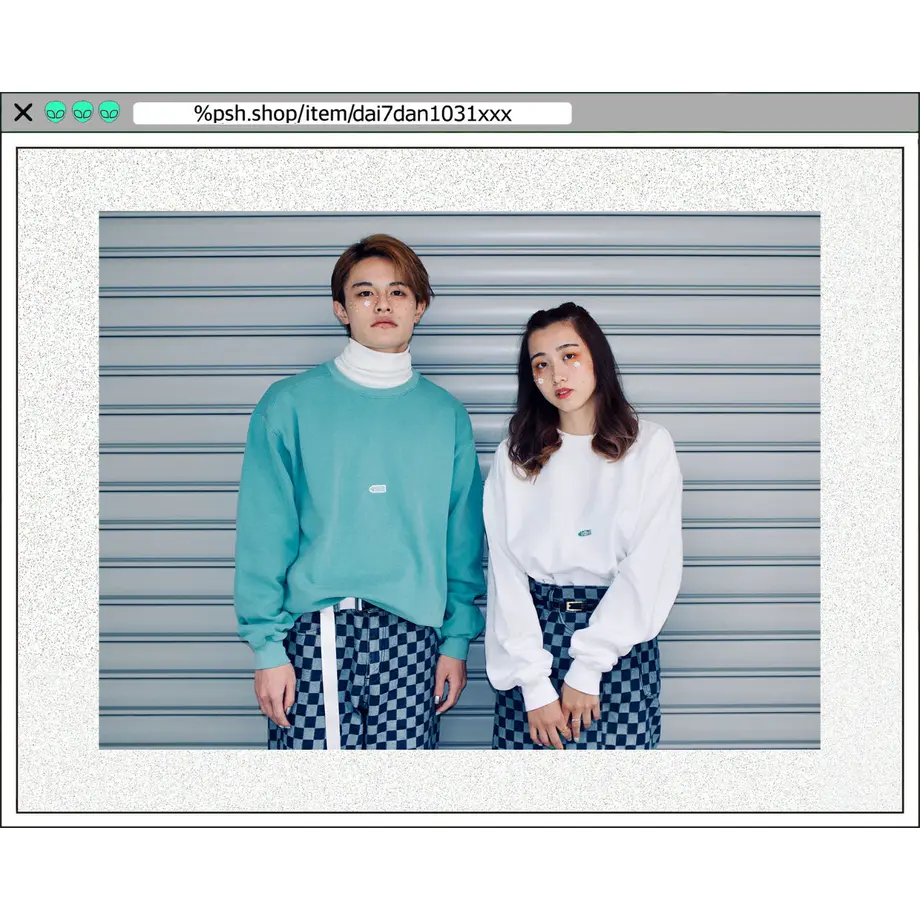Click the hanging white belt strap
This screenshot has width=920, height=920.
(330, 675)
